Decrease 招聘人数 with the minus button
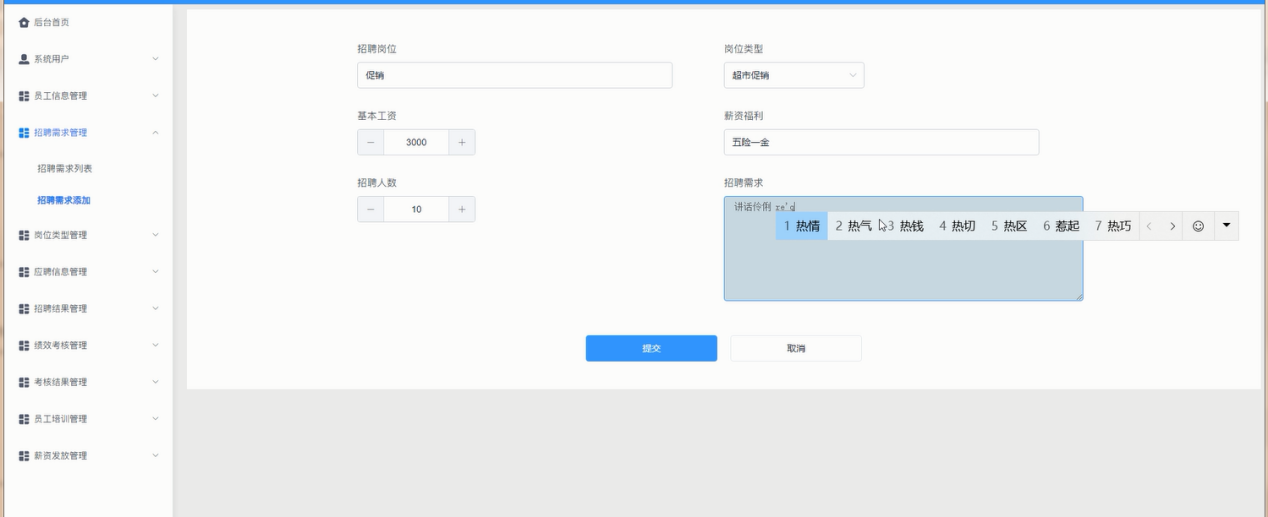 tap(370, 209)
